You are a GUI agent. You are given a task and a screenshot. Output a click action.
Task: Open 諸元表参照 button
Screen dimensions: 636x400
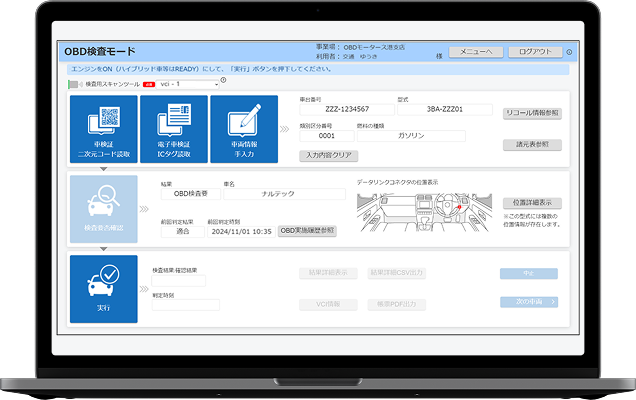[532, 144]
